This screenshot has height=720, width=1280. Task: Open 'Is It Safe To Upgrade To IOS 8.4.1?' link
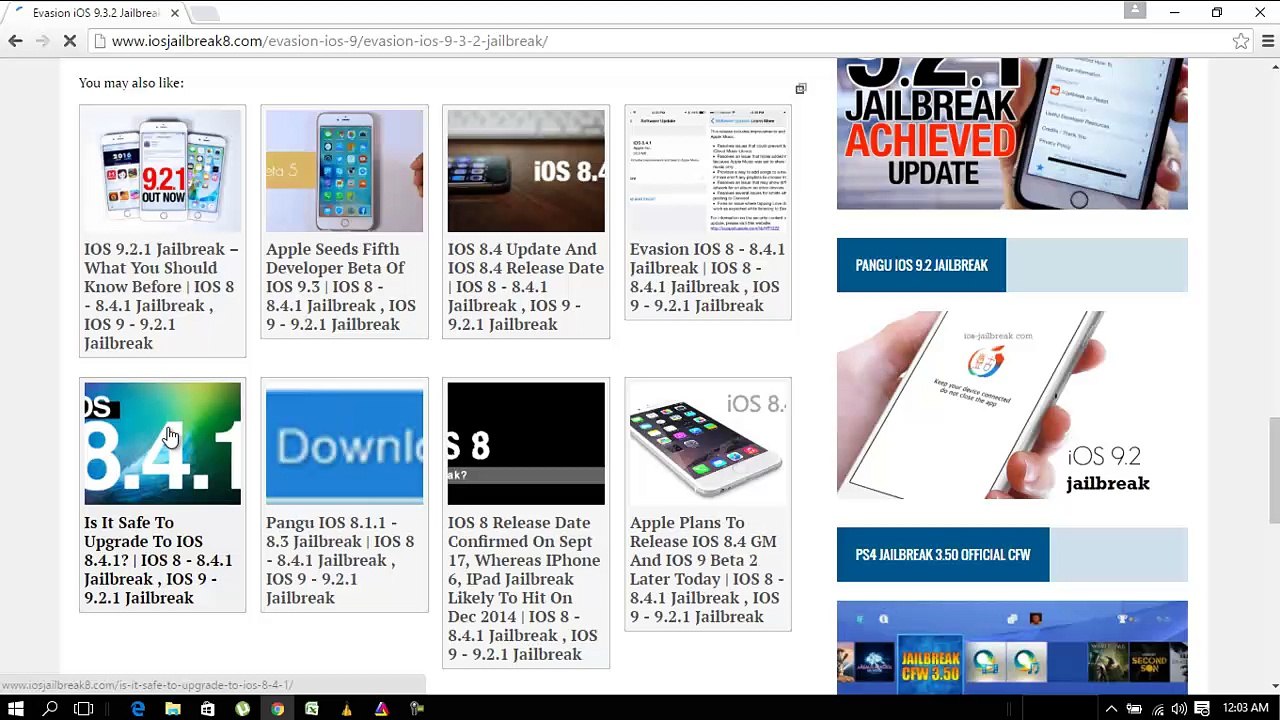click(160, 560)
